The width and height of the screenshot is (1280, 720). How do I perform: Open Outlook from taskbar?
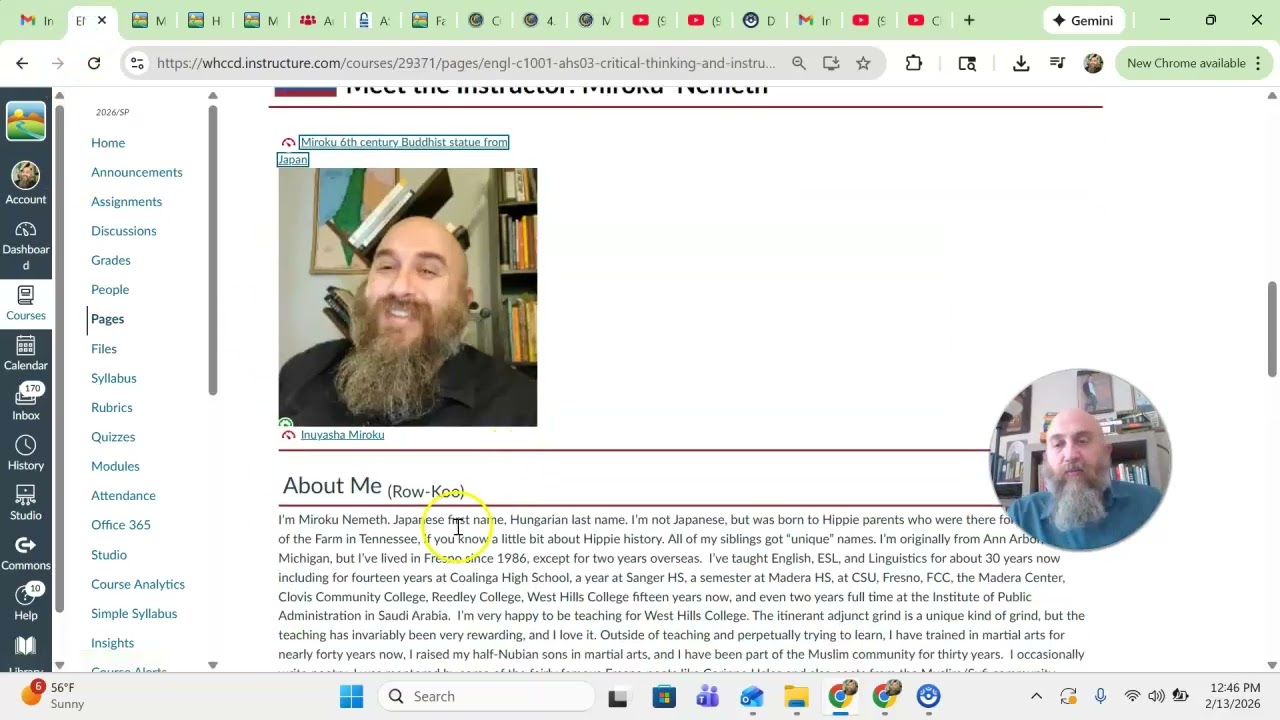coord(752,696)
